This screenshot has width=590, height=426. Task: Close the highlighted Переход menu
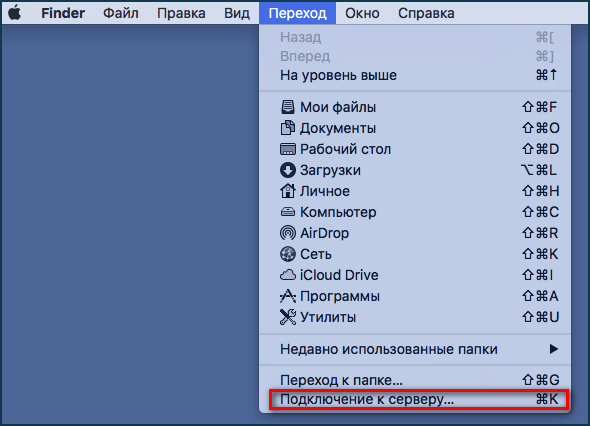pyautogui.click(x=297, y=13)
